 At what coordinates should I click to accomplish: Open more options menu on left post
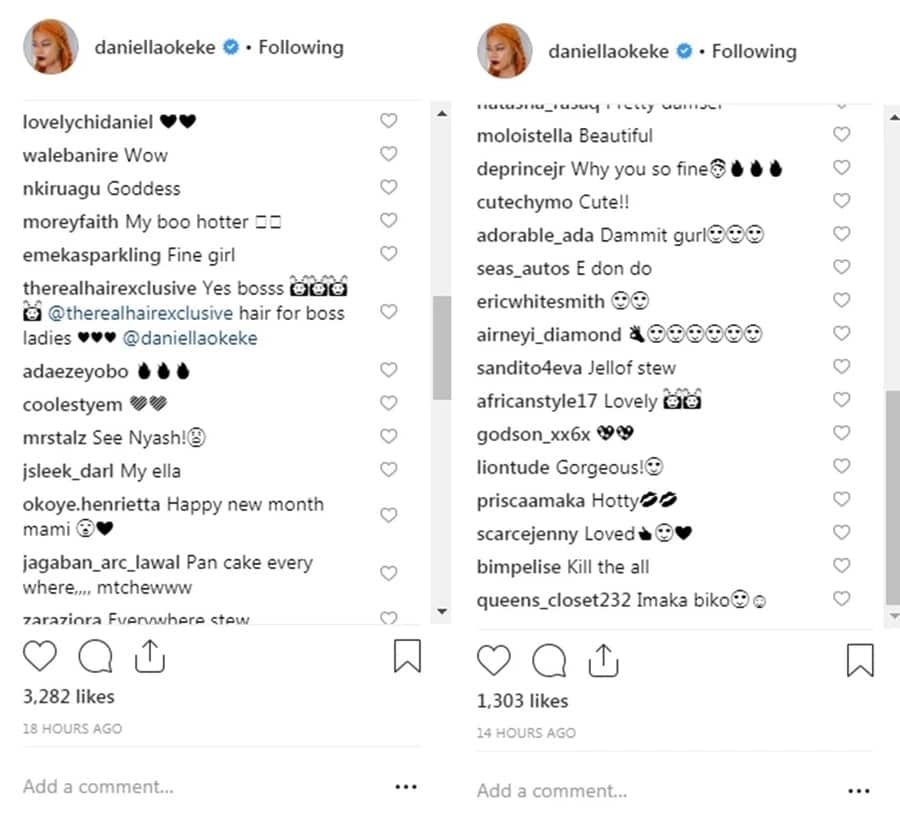(x=405, y=787)
